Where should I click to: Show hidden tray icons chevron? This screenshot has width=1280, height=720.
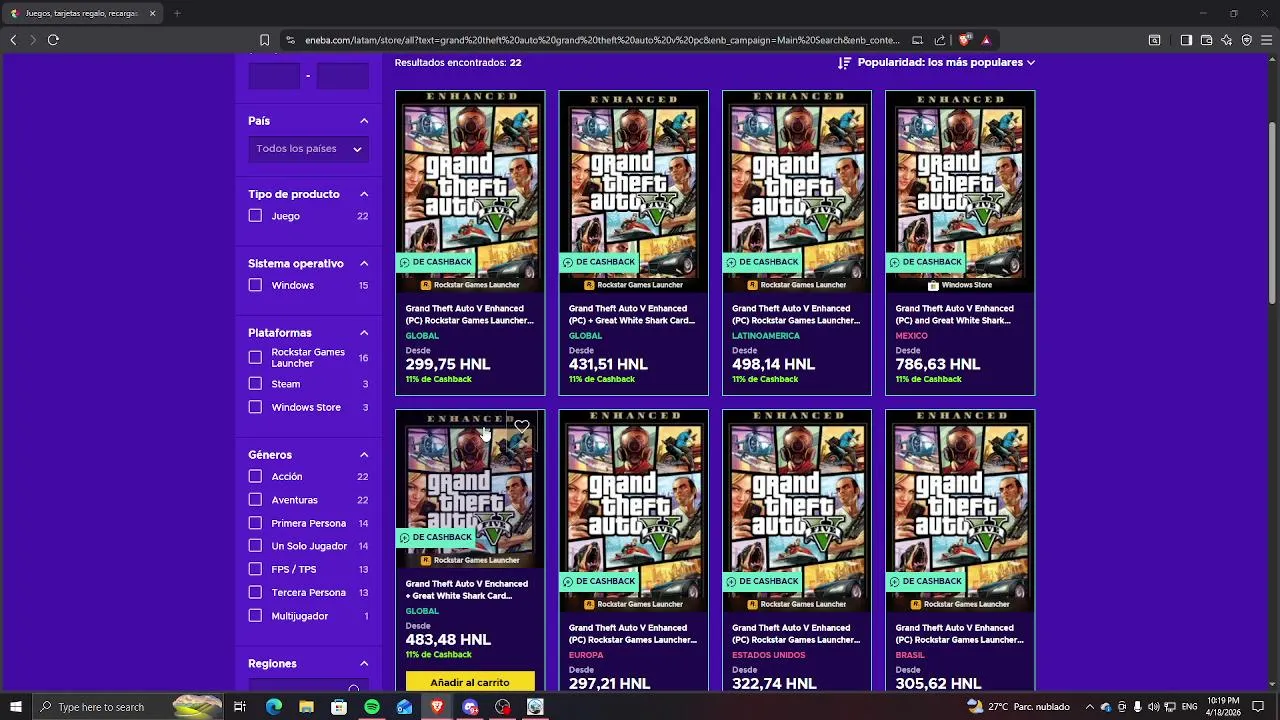[1088, 707]
